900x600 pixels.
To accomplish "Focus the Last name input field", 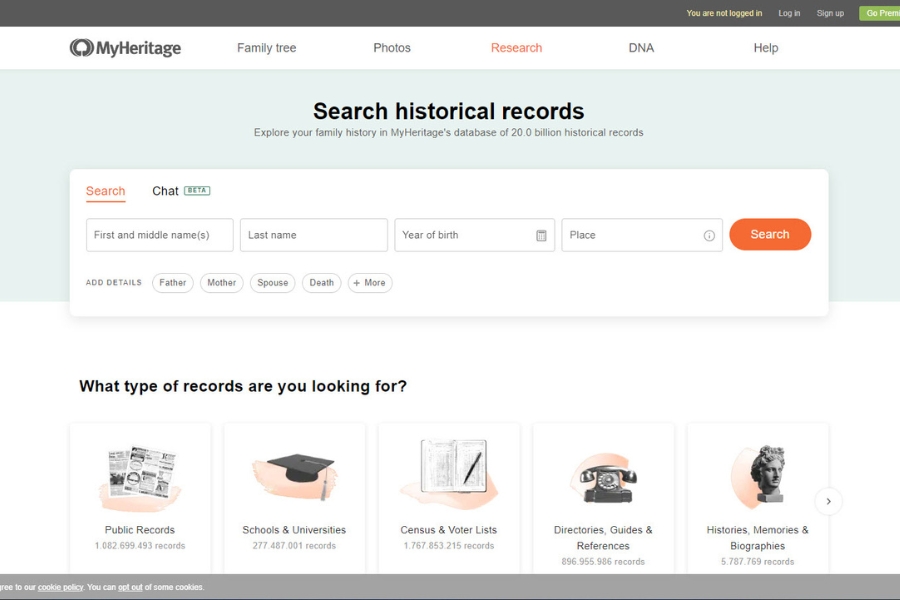I will click(x=313, y=235).
